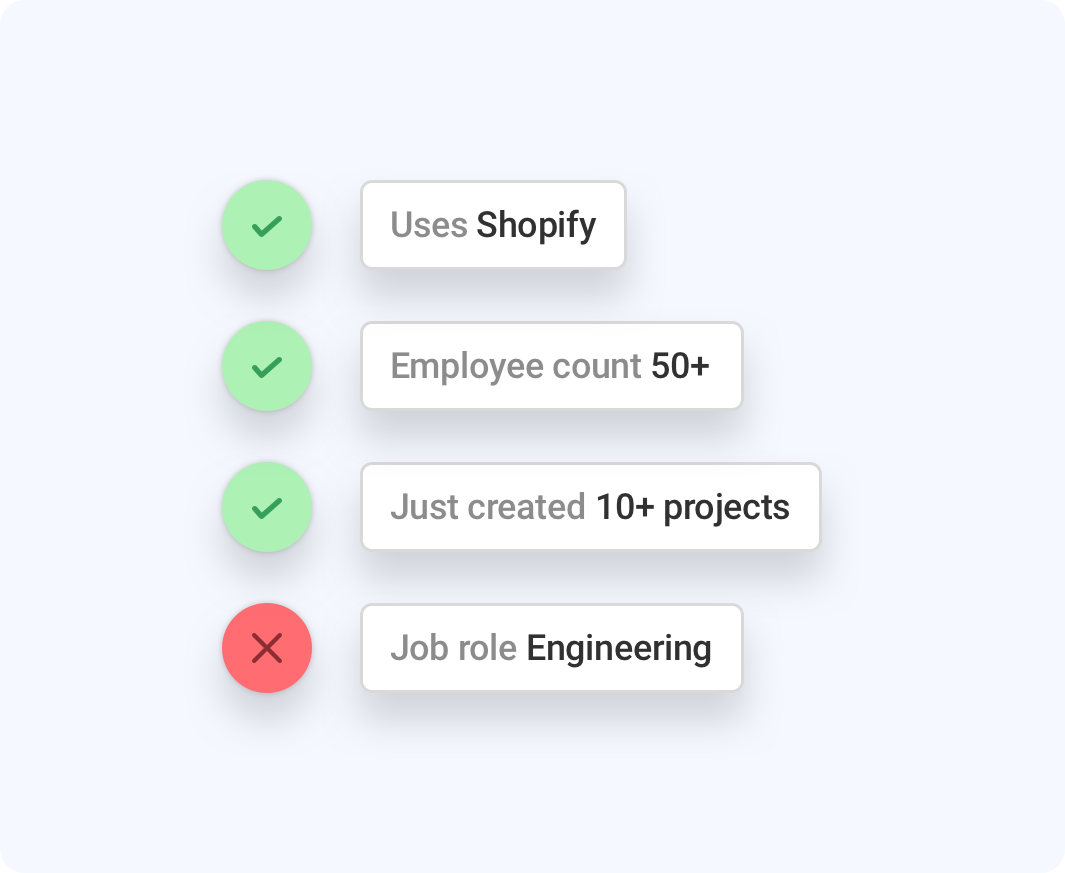This screenshot has width=1065, height=873.
Task: Click the green checkmark beside Uses Shopify
Action: click(267, 226)
